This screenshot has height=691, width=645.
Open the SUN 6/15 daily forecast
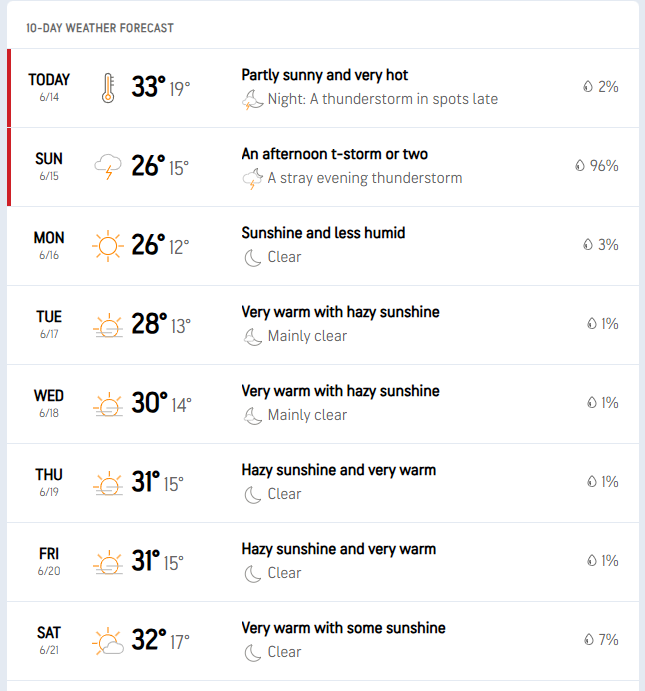tap(323, 167)
